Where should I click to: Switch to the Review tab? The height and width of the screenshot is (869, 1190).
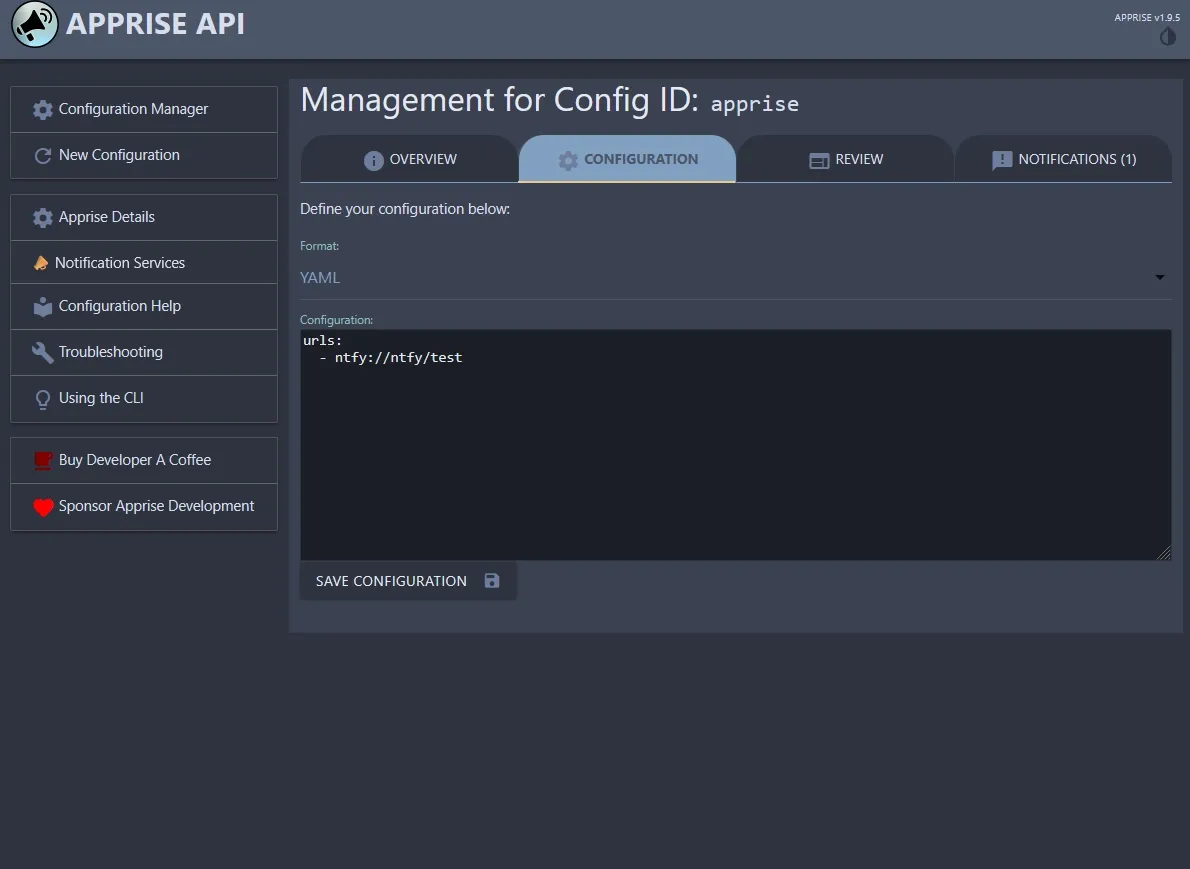pyautogui.click(x=845, y=158)
